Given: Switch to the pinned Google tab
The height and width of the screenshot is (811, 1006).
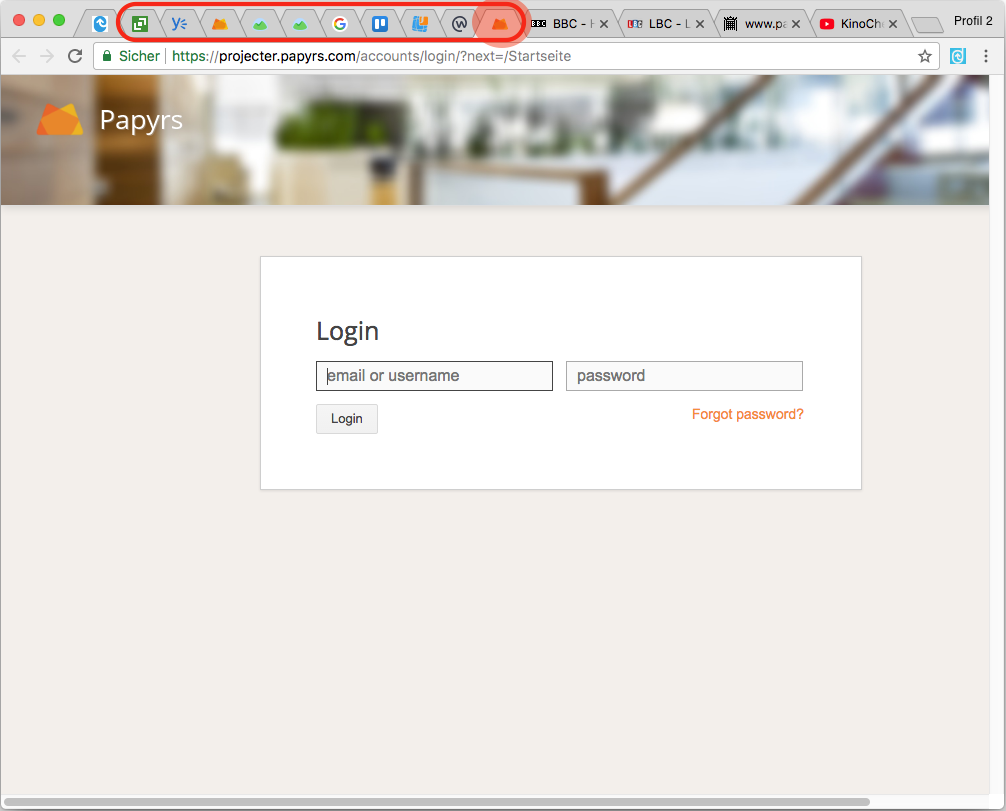Looking at the screenshot, I should tap(340, 23).
